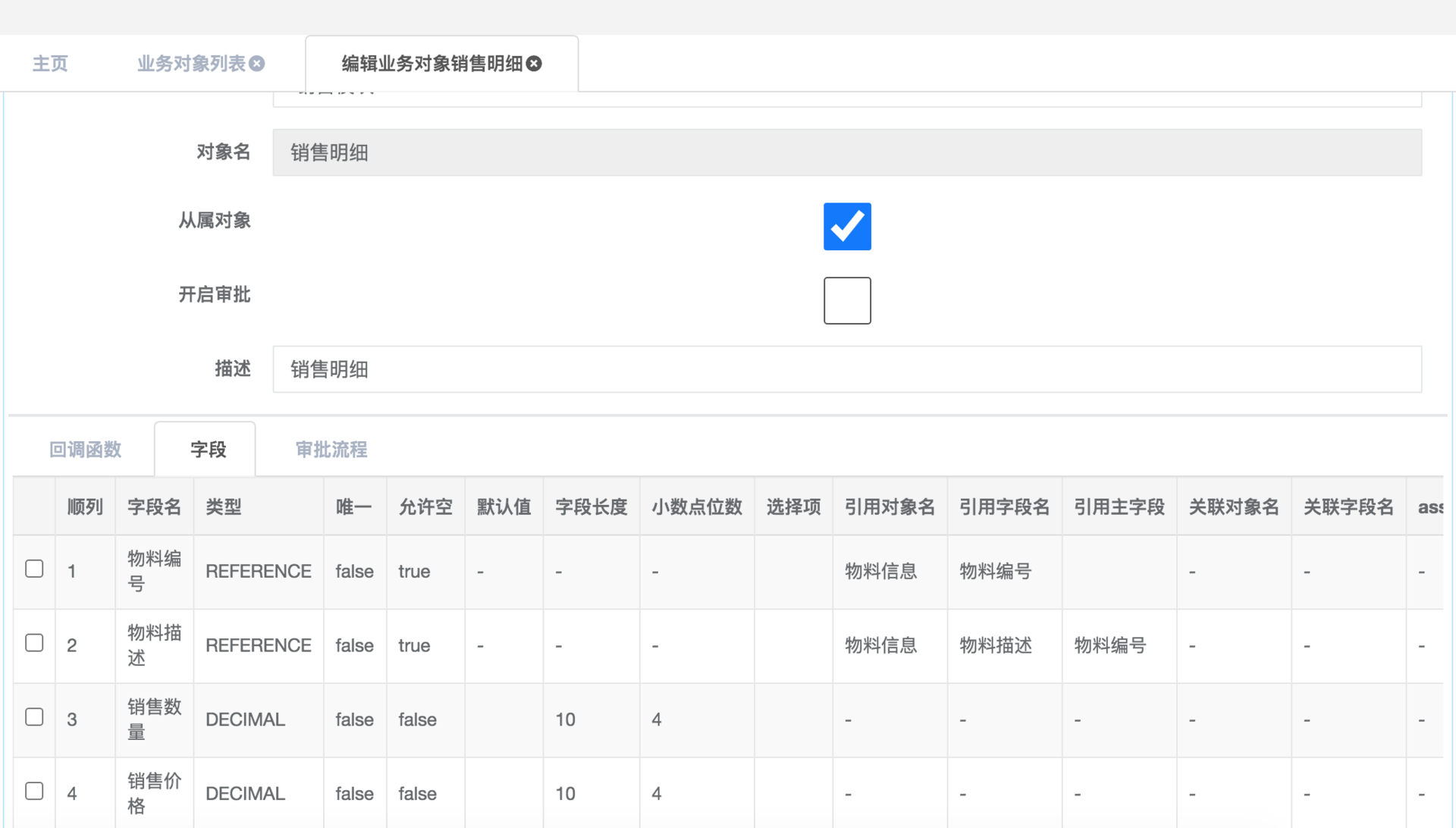Switch to the 业务对象列表 tab

coord(191,64)
